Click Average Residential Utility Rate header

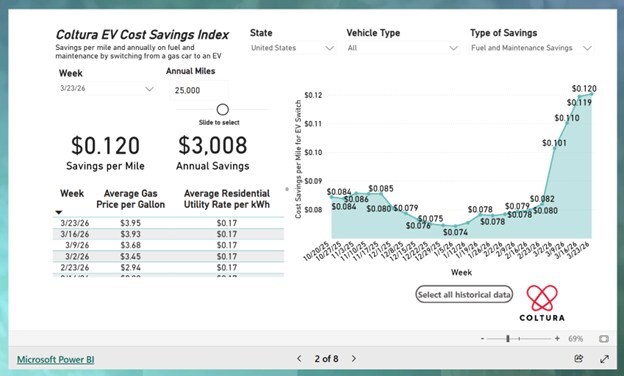(227, 199)
